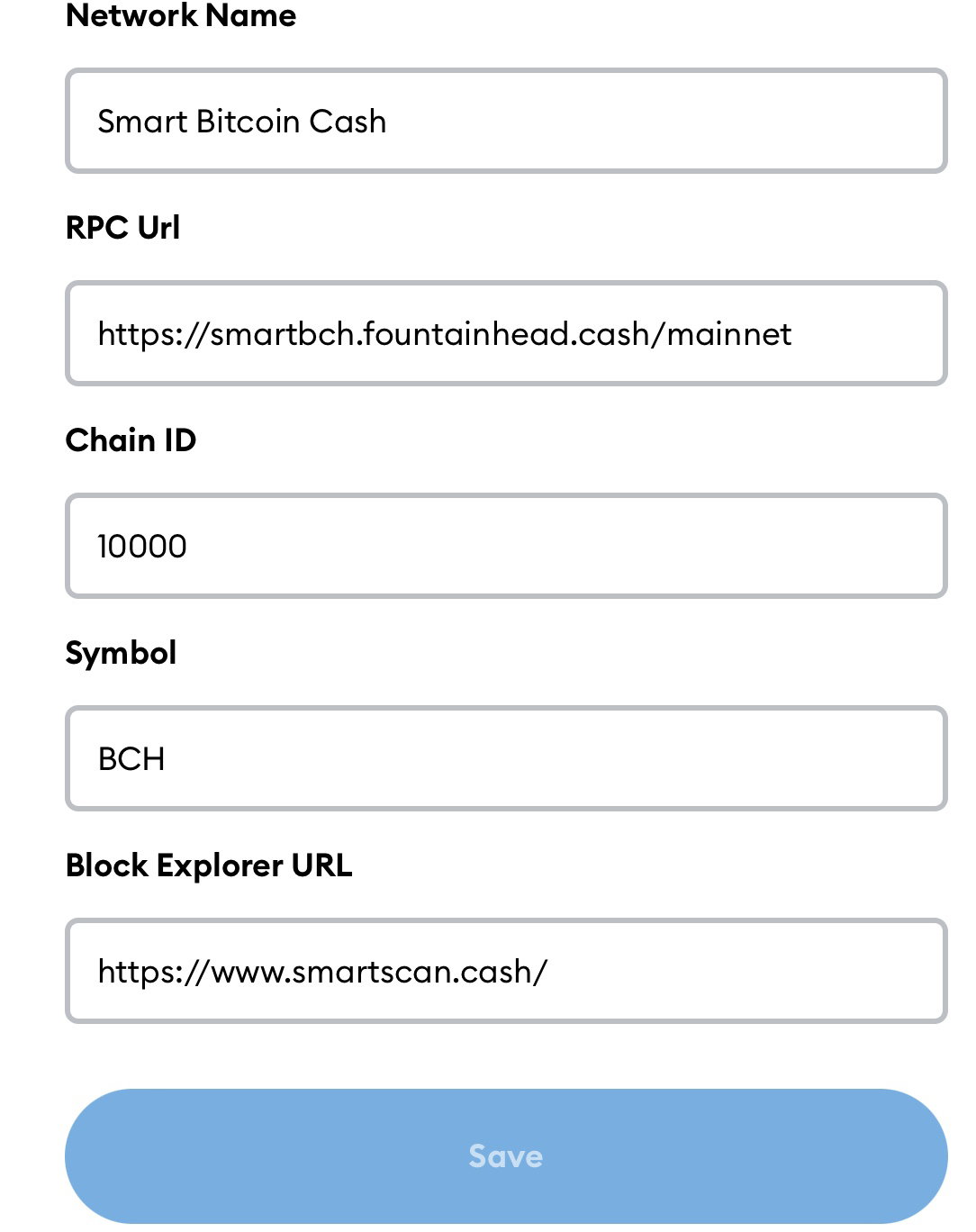Click the "Symbol" label text
This screenshot has height=1232, width=976.
(x=121, y=654)
